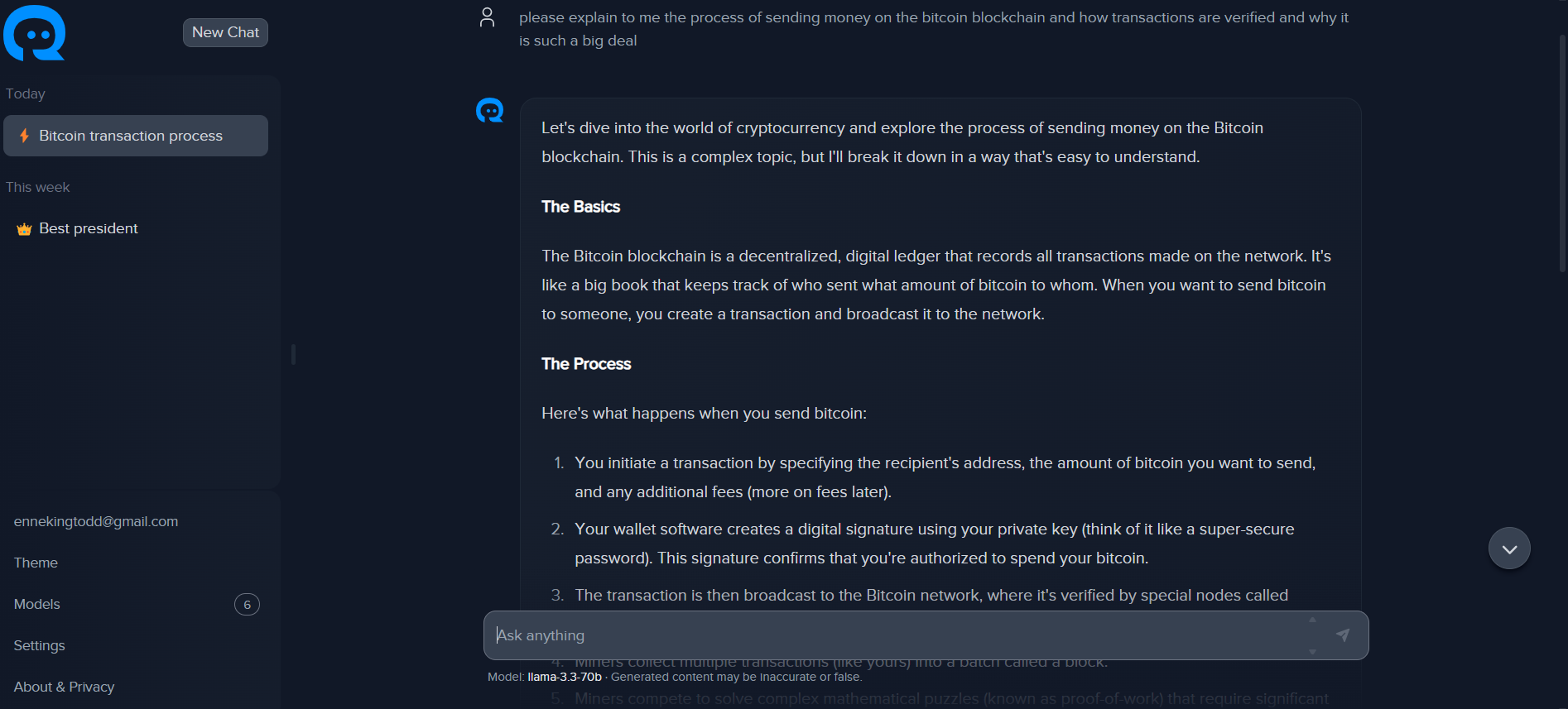The width and height of the screenshot is (1568, 709).
Task: Click the lightning bolt icon on Bitcoin chat
Action: tap(24, 136)
